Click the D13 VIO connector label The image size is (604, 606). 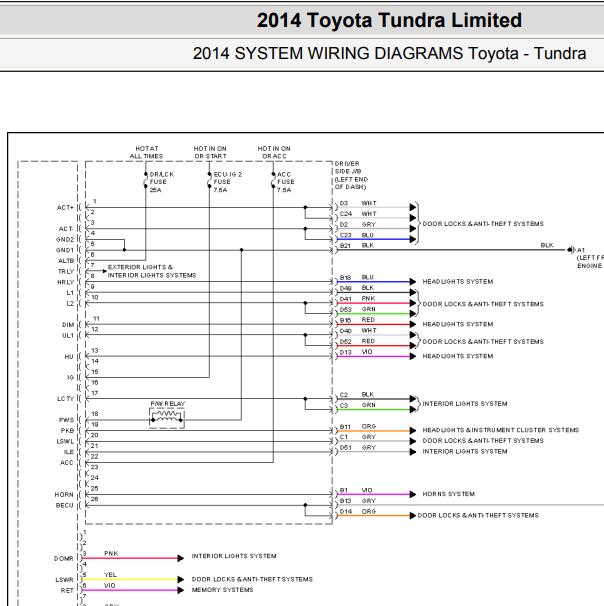pos(356,352)
